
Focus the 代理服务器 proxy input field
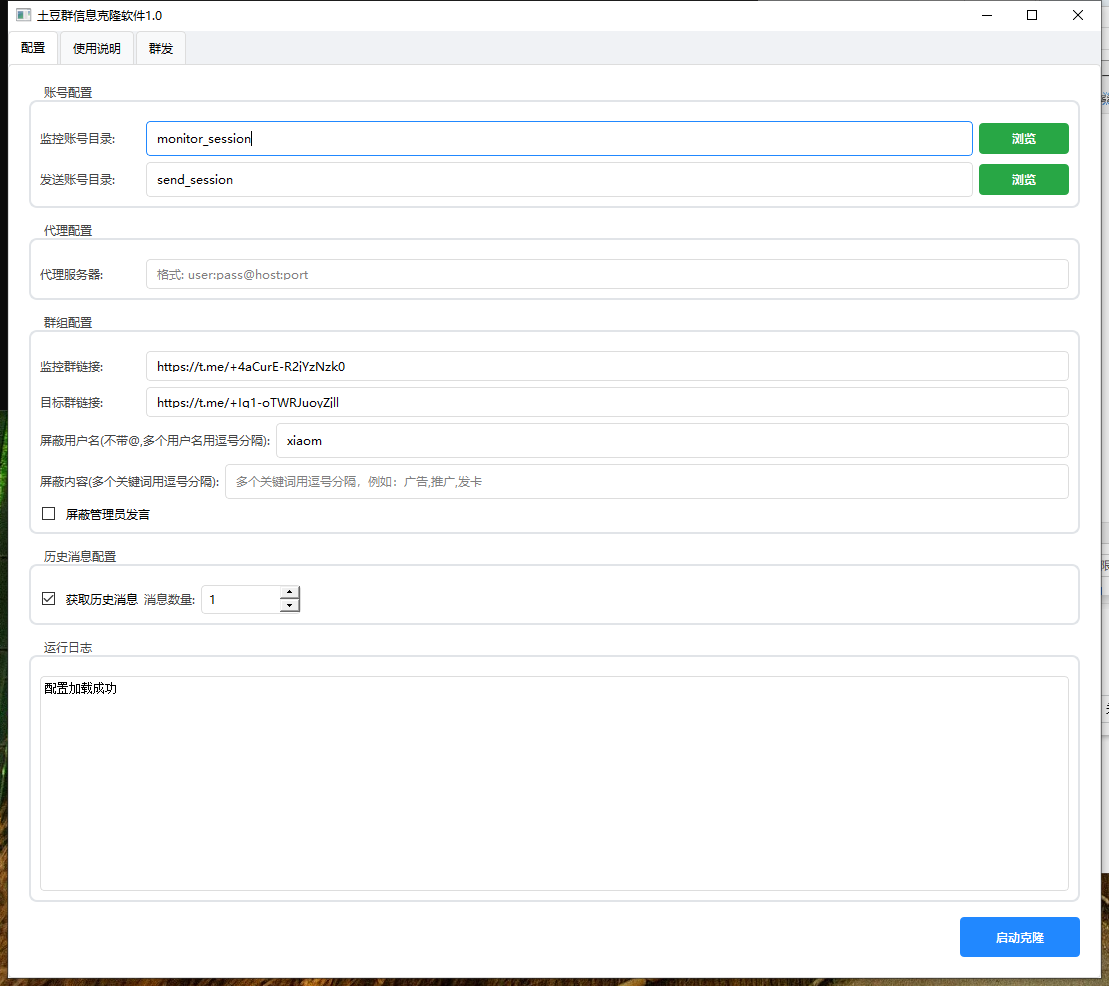tap(606, 274)
